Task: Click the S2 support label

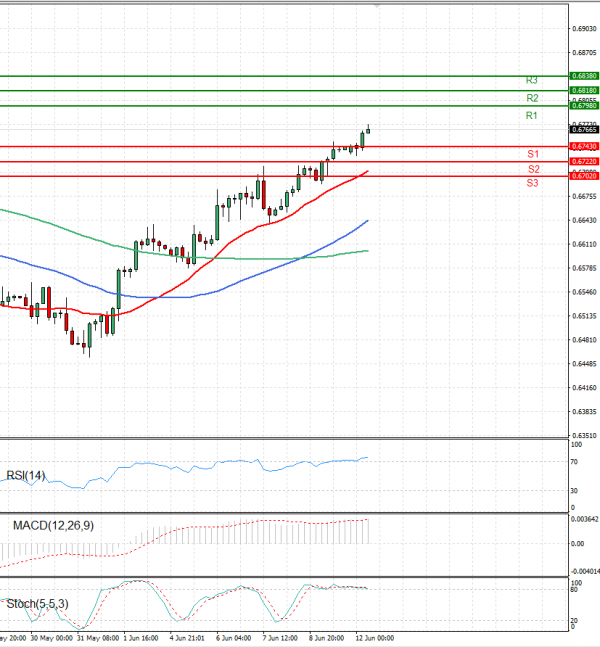Action: 534,169
